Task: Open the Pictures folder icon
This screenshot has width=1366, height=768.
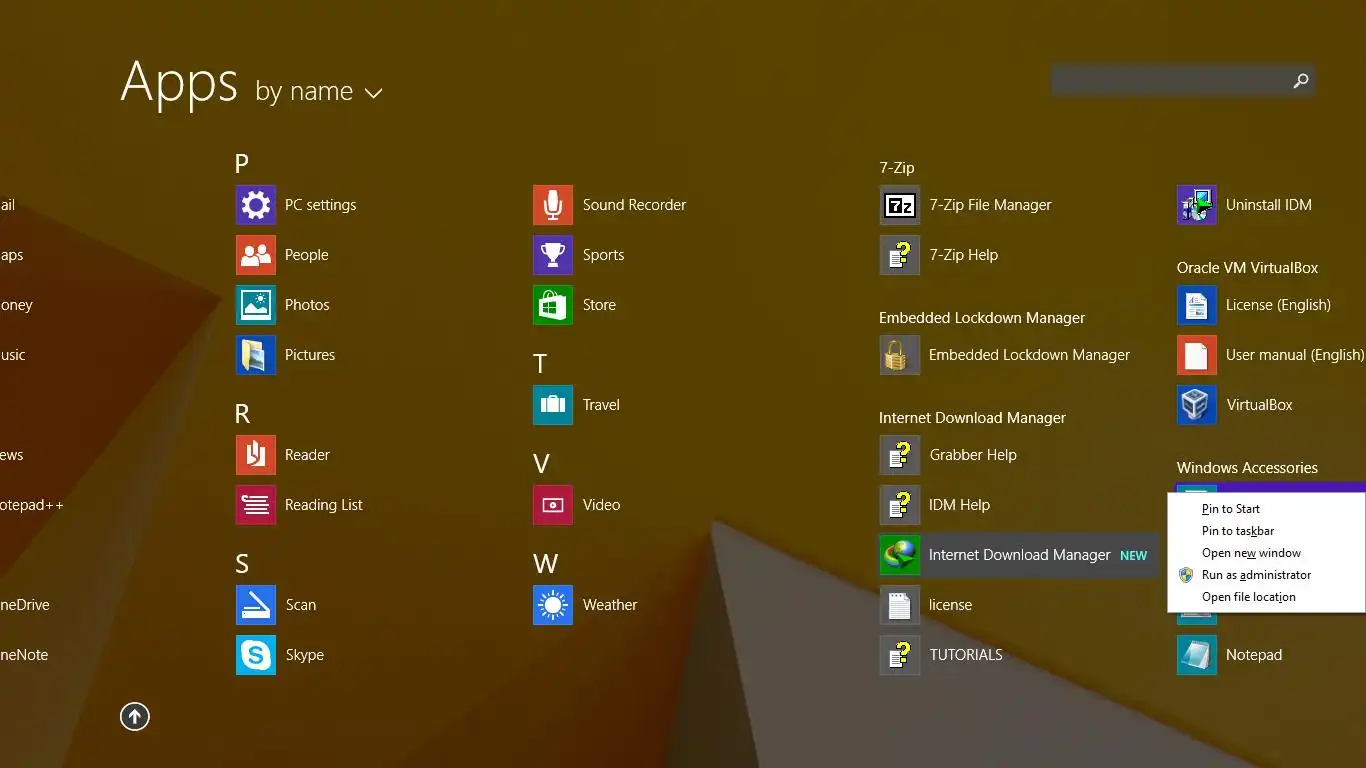Action: click(x=256, y=355)
